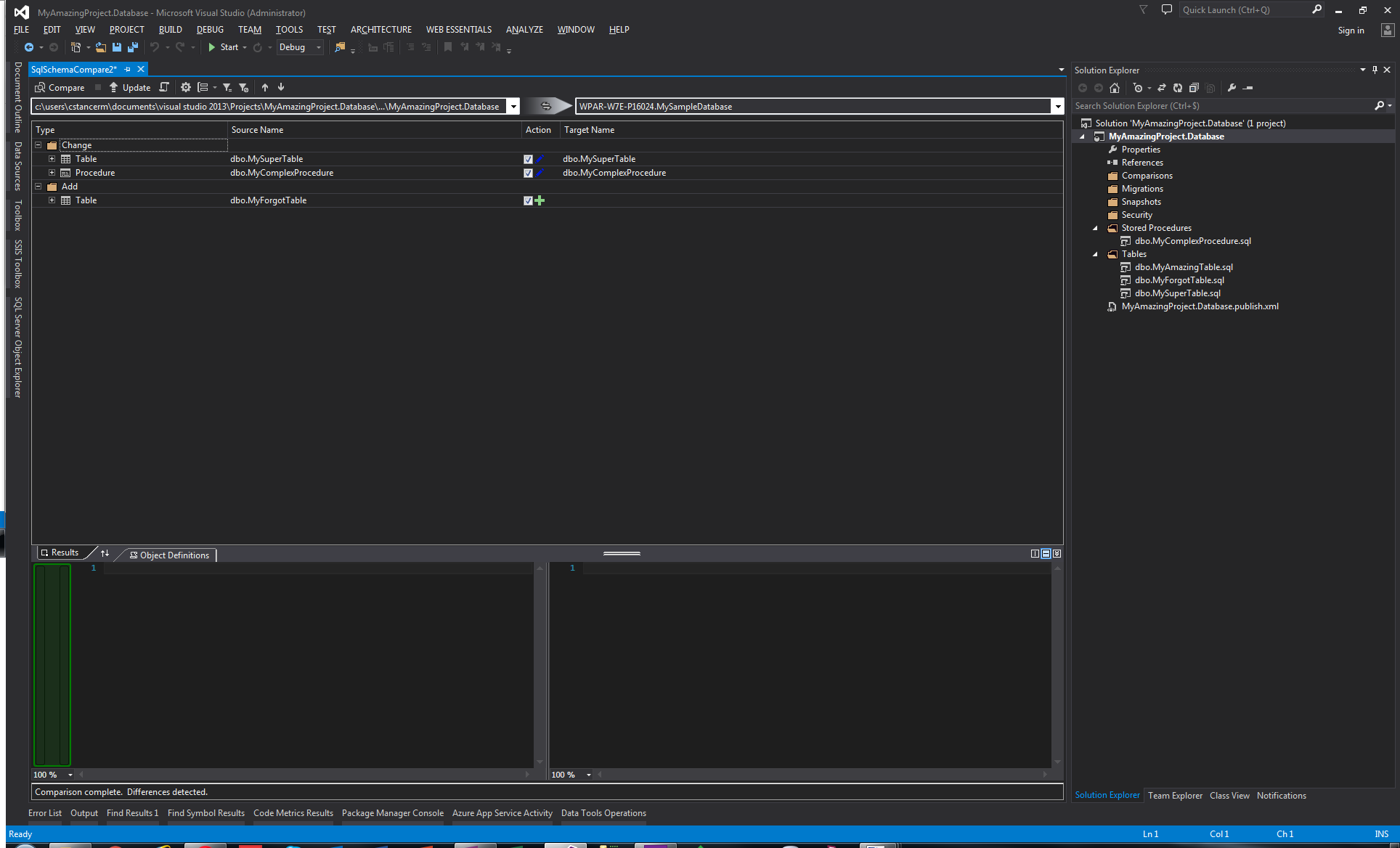1400x848 pixels.
Task: Open target database dropdown
Action: (1057, 107)
